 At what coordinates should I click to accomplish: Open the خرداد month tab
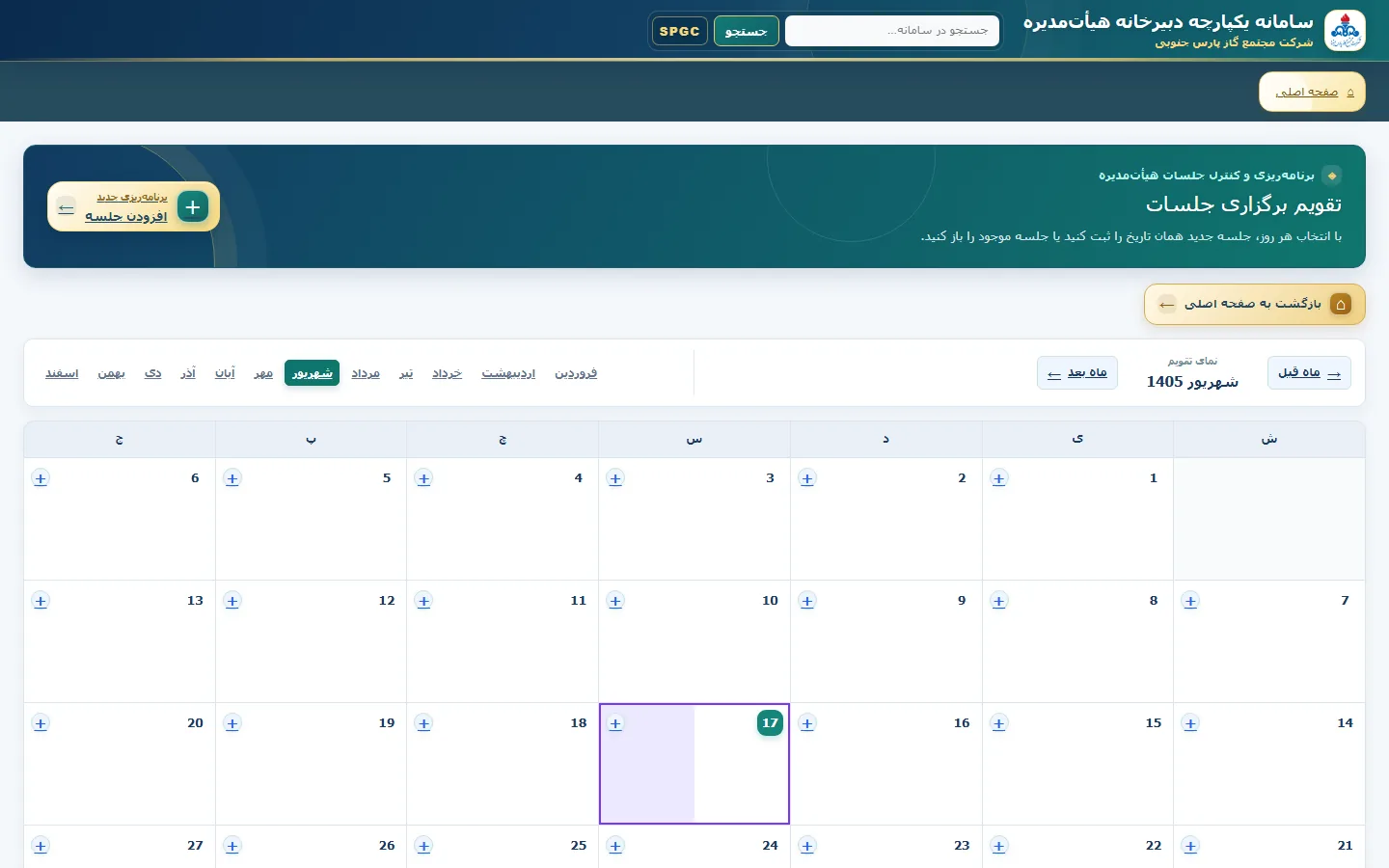[447, 373]
